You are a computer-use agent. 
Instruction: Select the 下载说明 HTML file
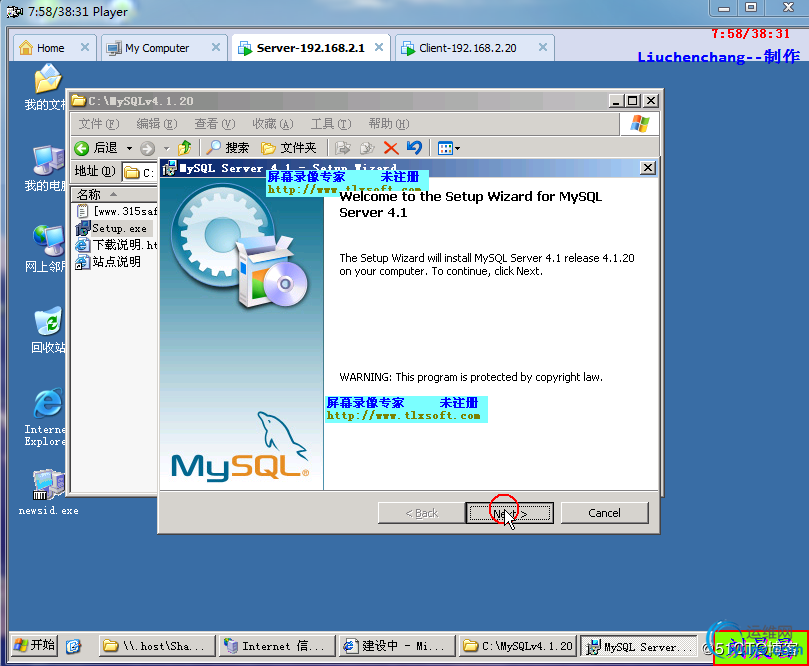(117, 245)
